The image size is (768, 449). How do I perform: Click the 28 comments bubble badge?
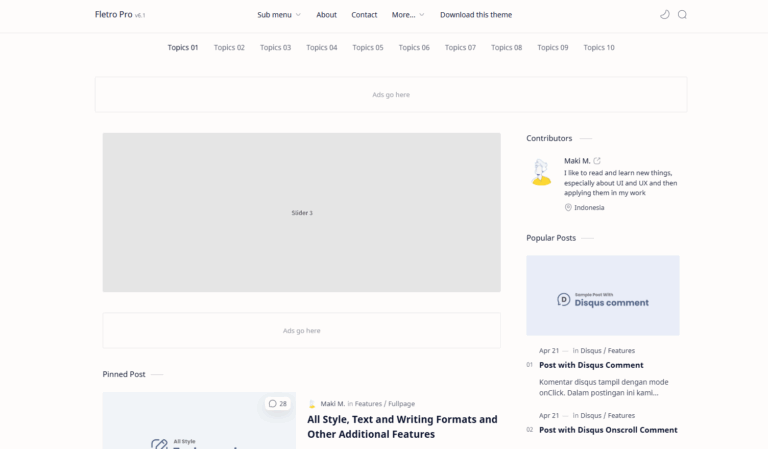click(x=277, y=404)
